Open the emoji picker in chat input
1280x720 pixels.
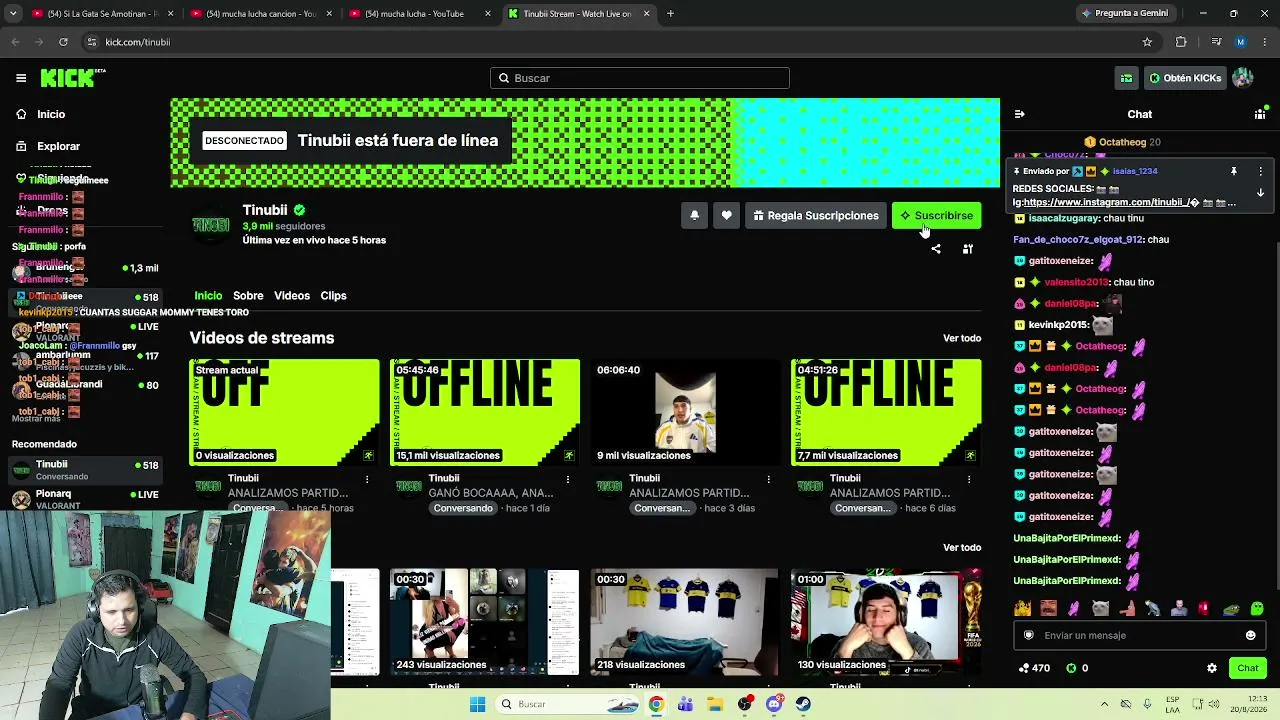tap(1250, 635)
